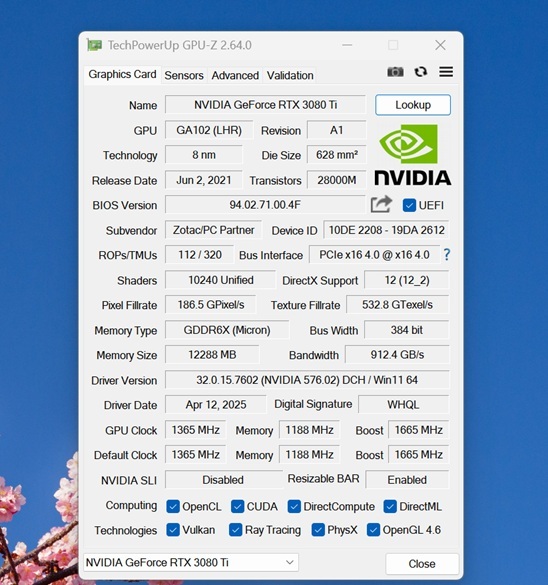Minimize the GPU-Z window
This screenshot has width=548, height=585.
click(347, 45)
